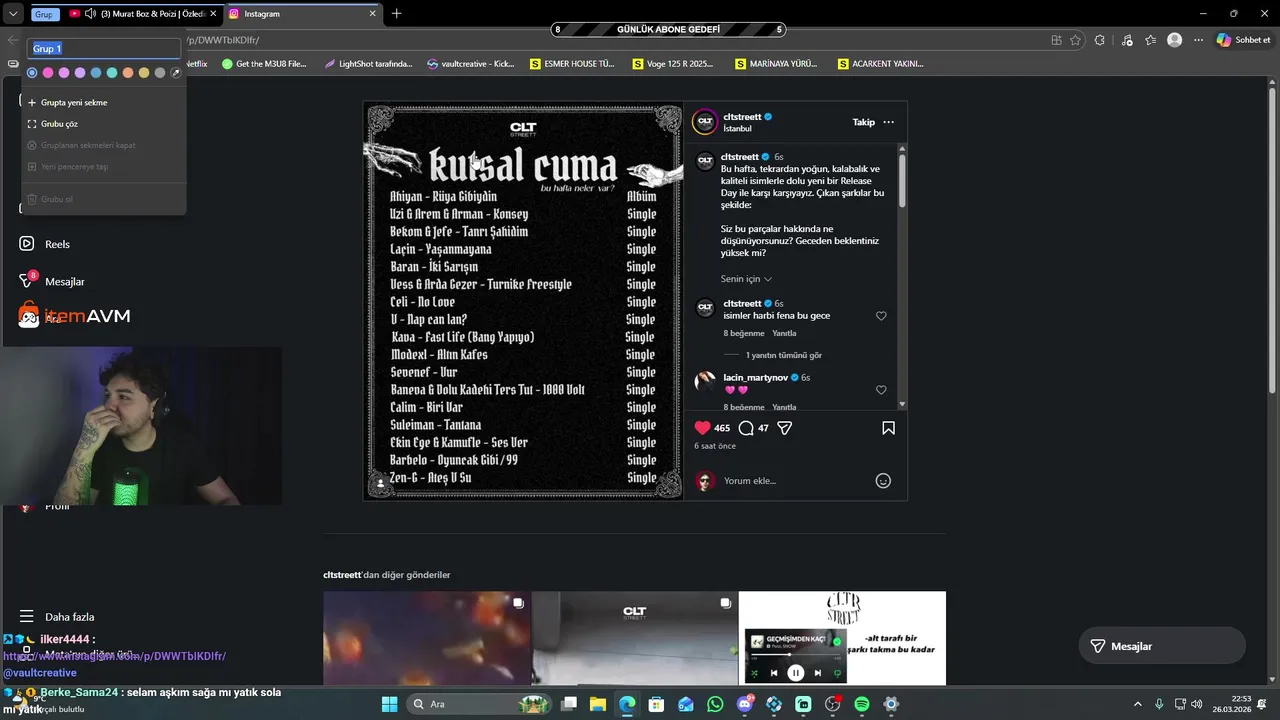Viewport: 1280px width, 720px height.
Task: Select the grey group color swatch
Action: pyautogui.click(x=160, y=73)
